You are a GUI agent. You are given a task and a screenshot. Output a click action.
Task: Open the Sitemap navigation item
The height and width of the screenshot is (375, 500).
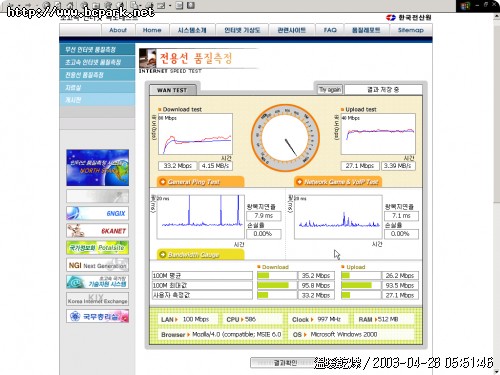410,30
